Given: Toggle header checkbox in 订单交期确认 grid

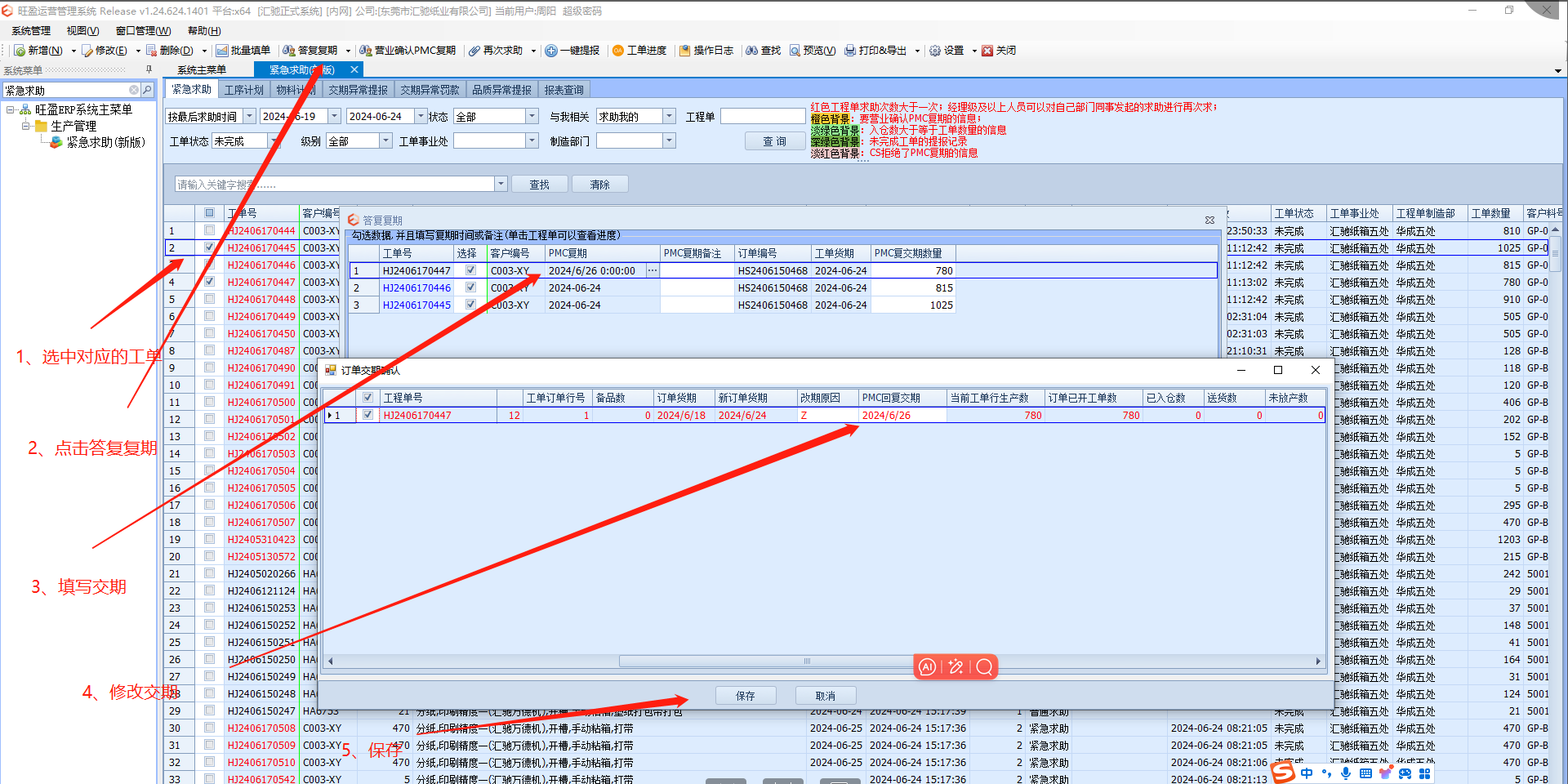Looking at the screenshot, I should click(x=368, y=398).
